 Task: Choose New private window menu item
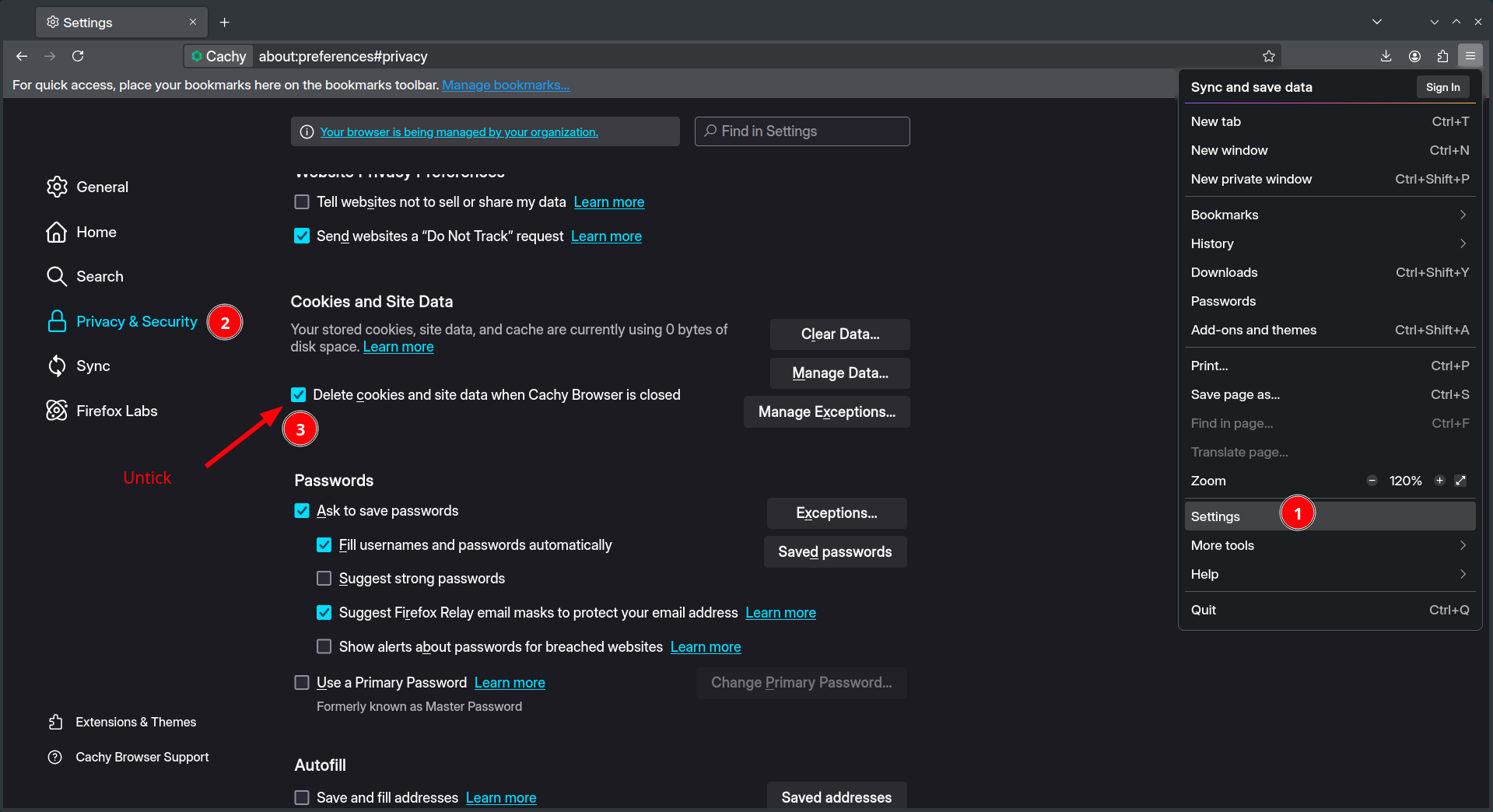pyautogui.click(x=1251, y=179)
